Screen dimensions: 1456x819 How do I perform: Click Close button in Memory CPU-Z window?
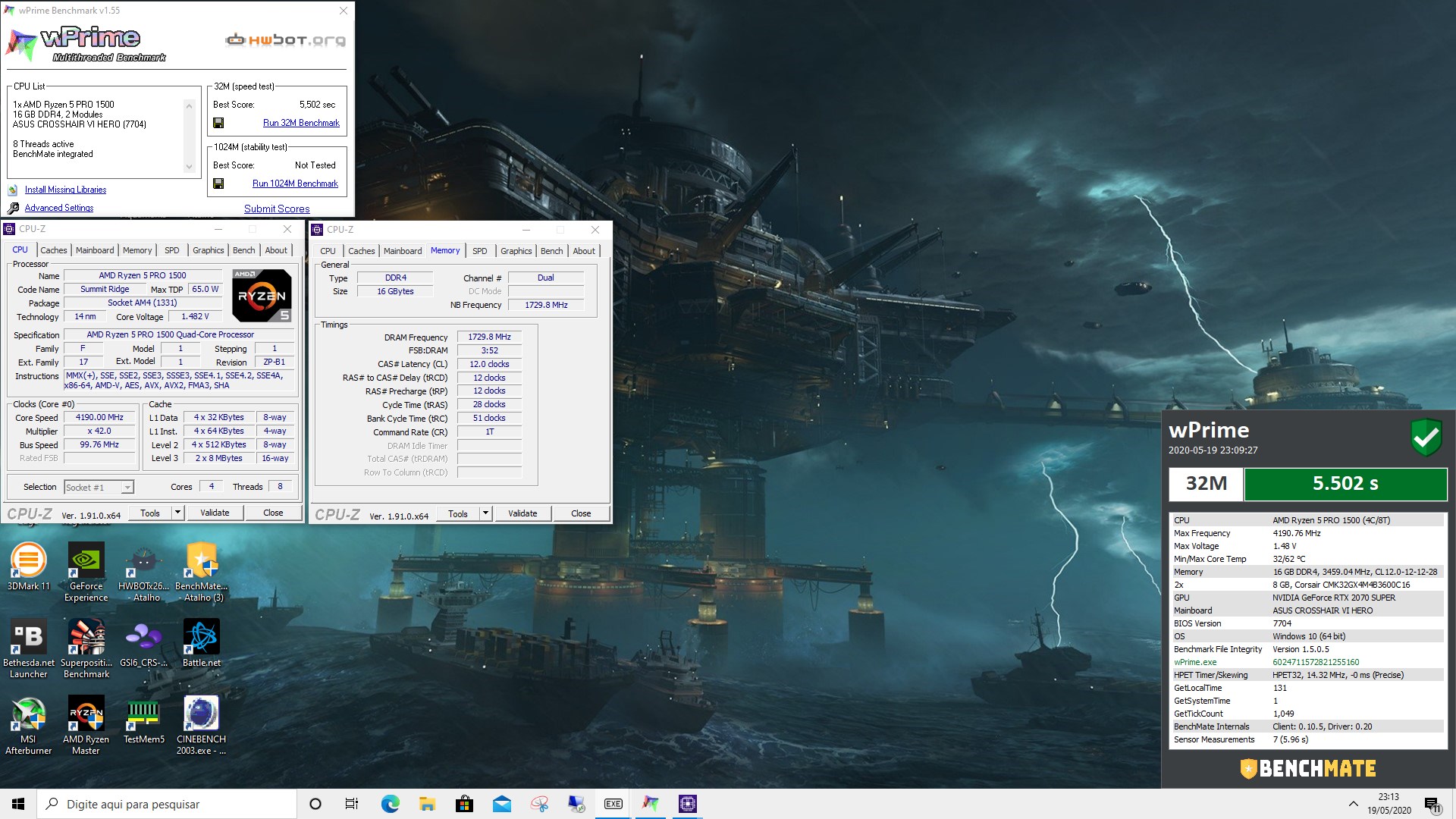point(581,514)
